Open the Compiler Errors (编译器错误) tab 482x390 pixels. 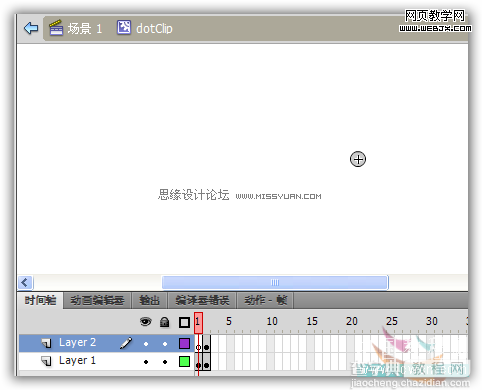pos(202,301)
